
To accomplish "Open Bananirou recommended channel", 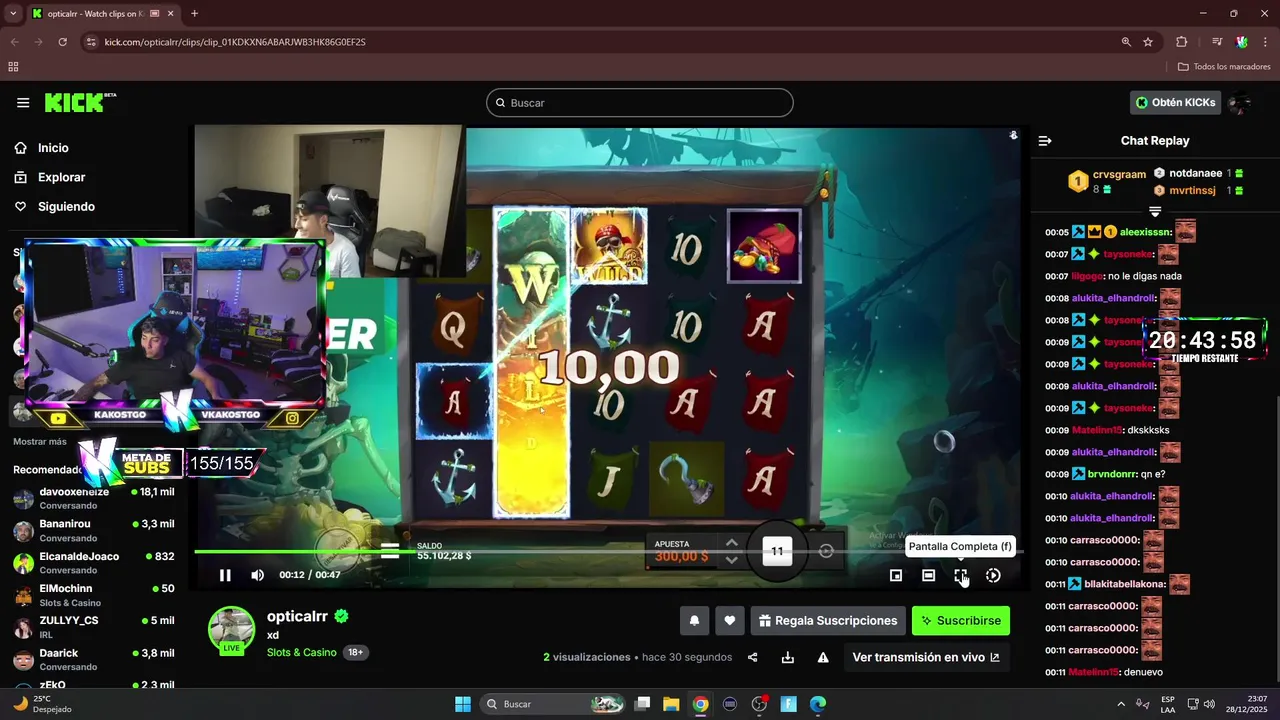I will click(x=94, y=530).
